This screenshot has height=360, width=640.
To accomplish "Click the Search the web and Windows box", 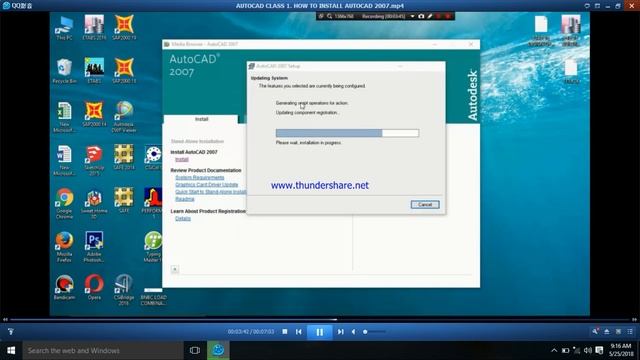I will point(103,350).
